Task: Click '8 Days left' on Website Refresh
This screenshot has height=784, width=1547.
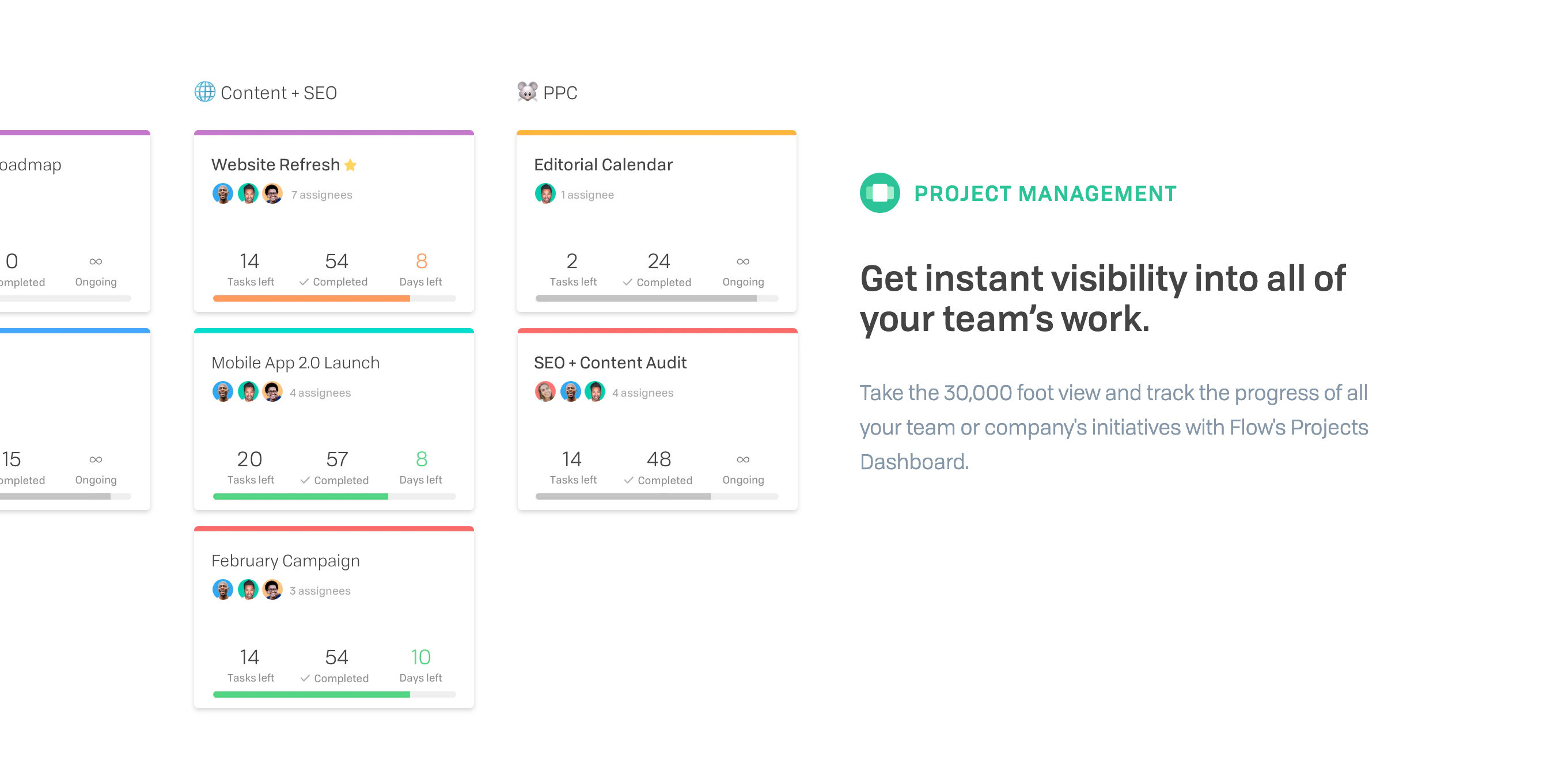Action: (421, 269)
